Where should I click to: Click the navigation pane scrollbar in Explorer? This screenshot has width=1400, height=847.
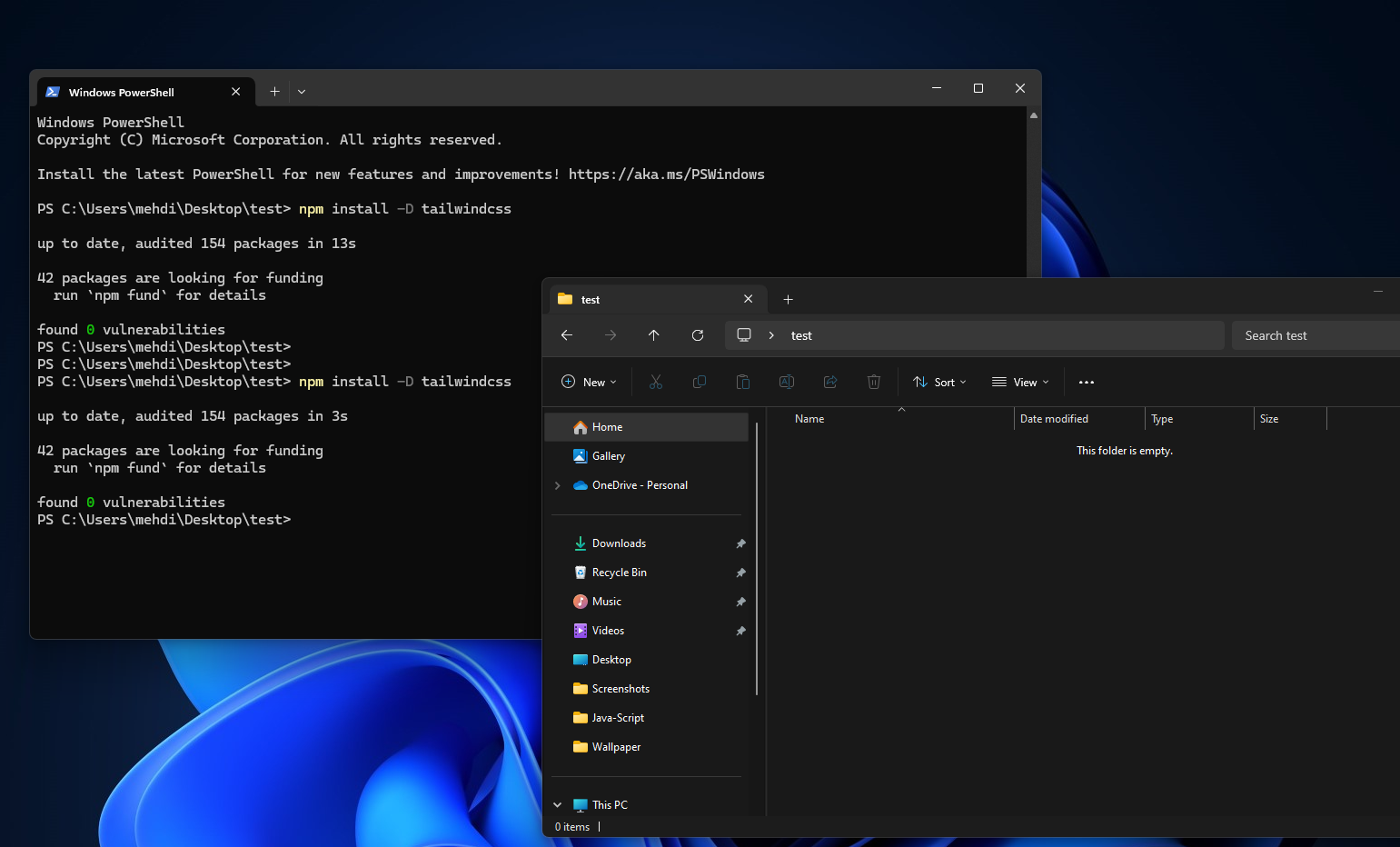[756, 559]
